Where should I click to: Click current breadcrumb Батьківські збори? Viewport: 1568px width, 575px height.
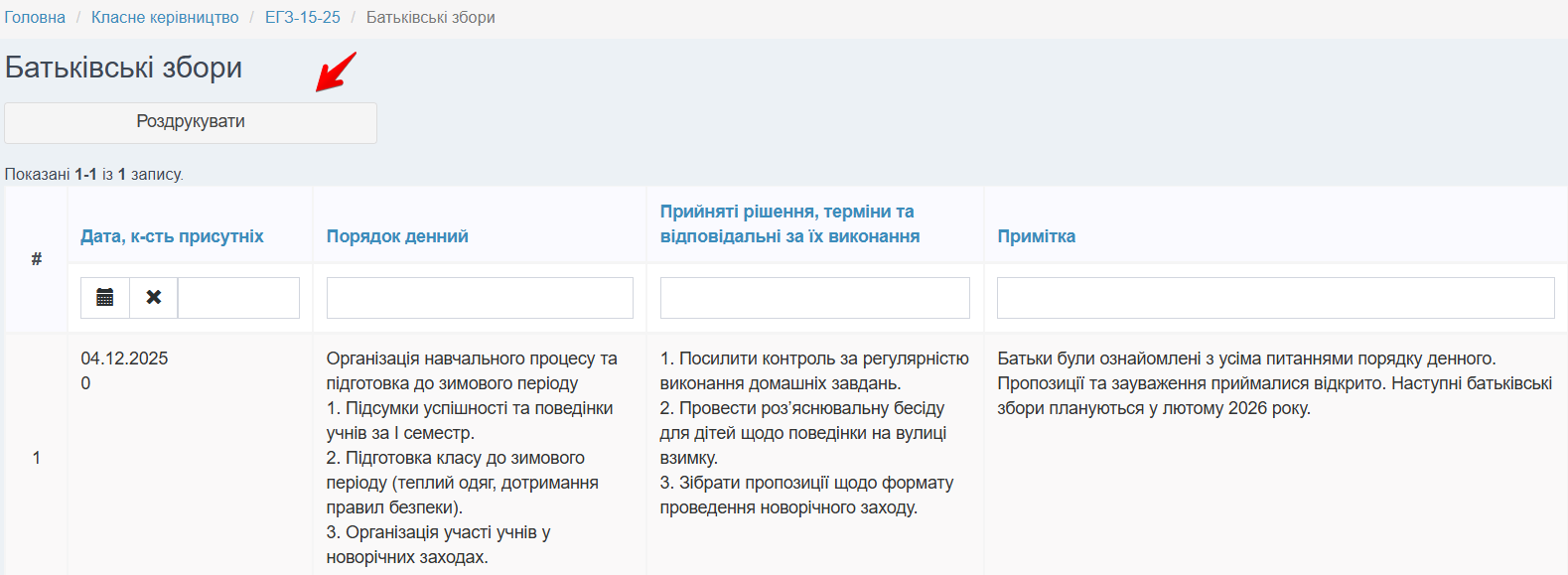tap(430, 17)
